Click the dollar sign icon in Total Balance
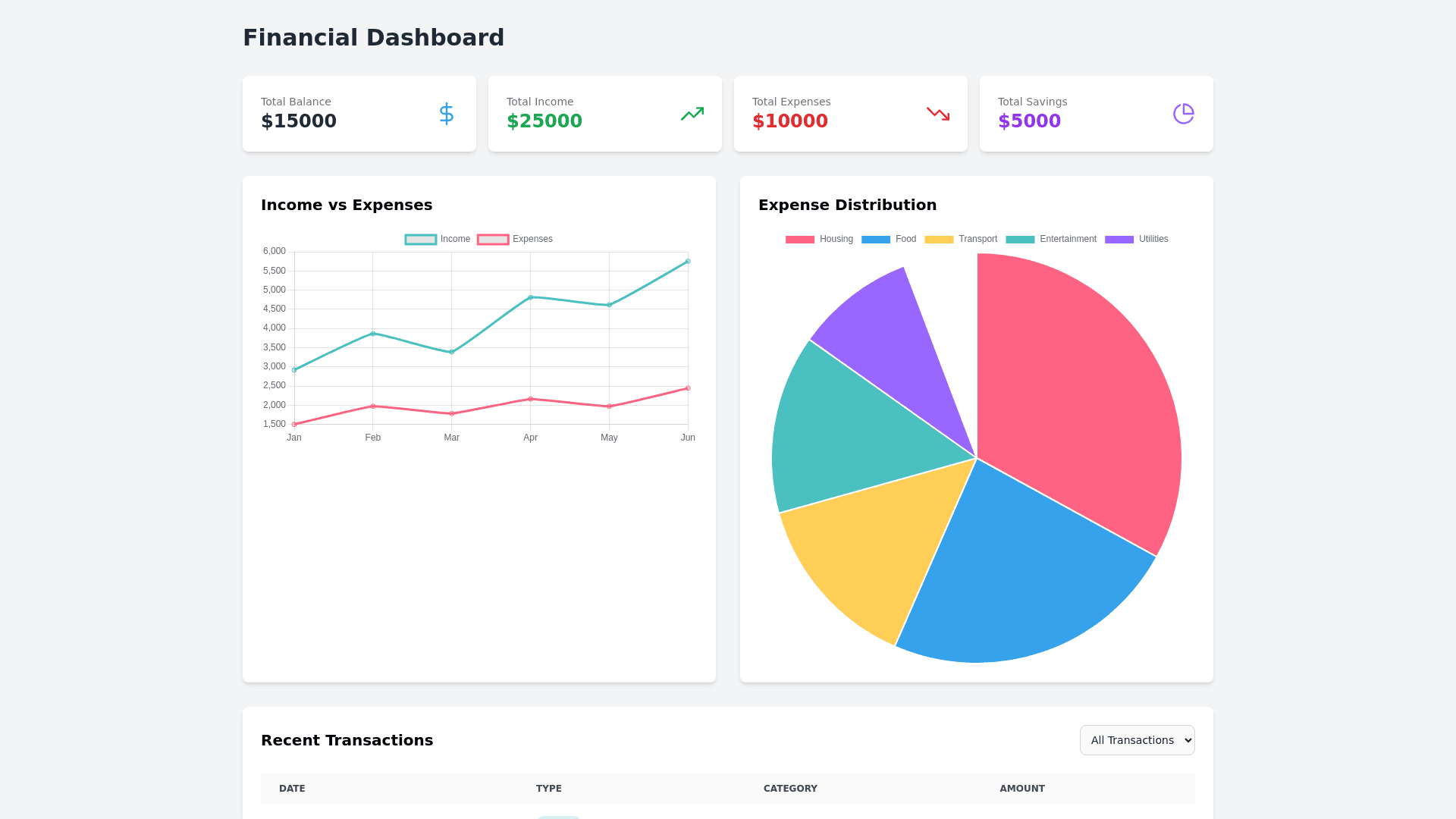 point(447,114)
